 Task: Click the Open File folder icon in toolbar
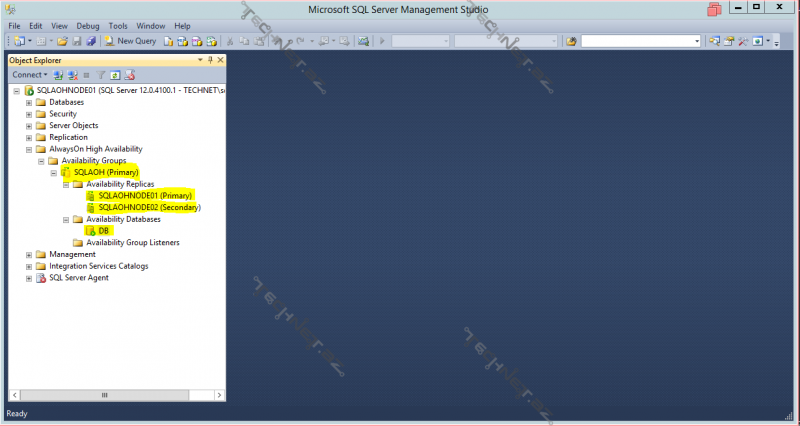point(62,41)
